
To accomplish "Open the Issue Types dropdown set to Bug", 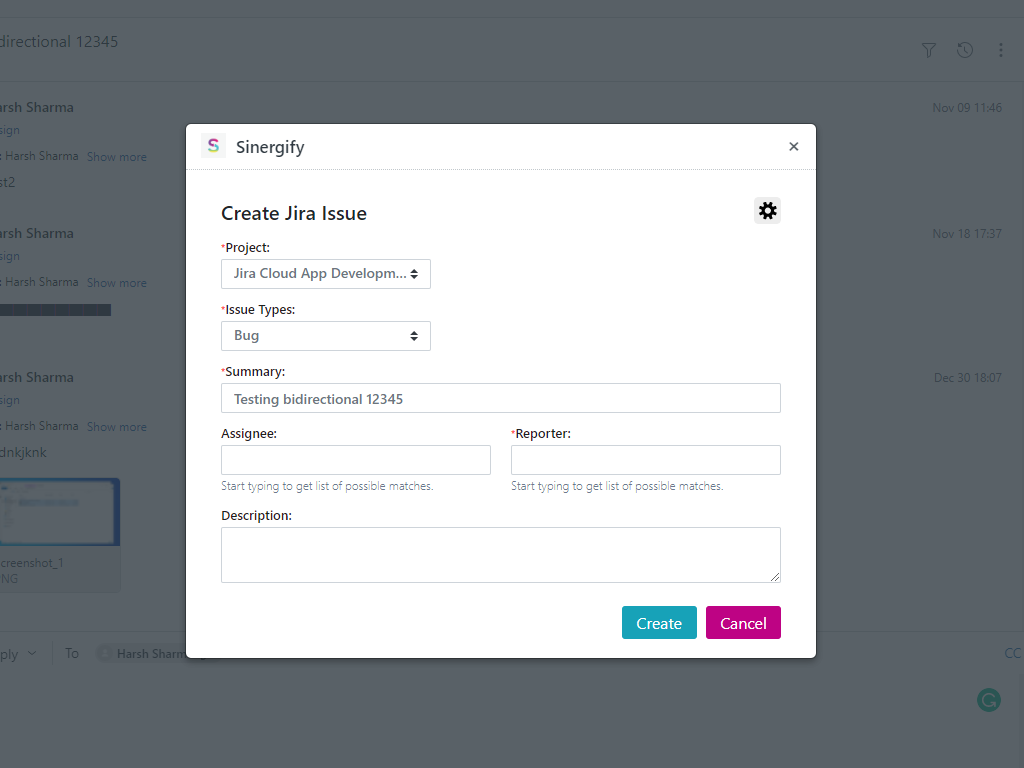I will coord(326,336).
